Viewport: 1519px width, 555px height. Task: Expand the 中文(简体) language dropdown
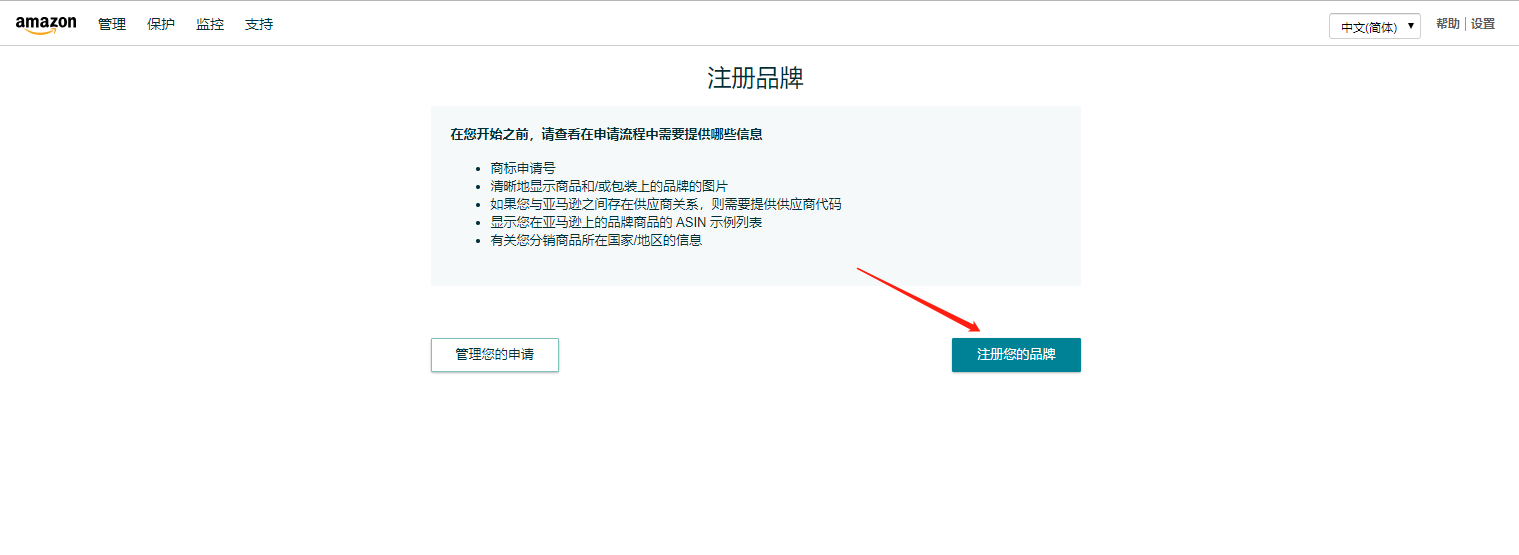tap(1375, 27)
